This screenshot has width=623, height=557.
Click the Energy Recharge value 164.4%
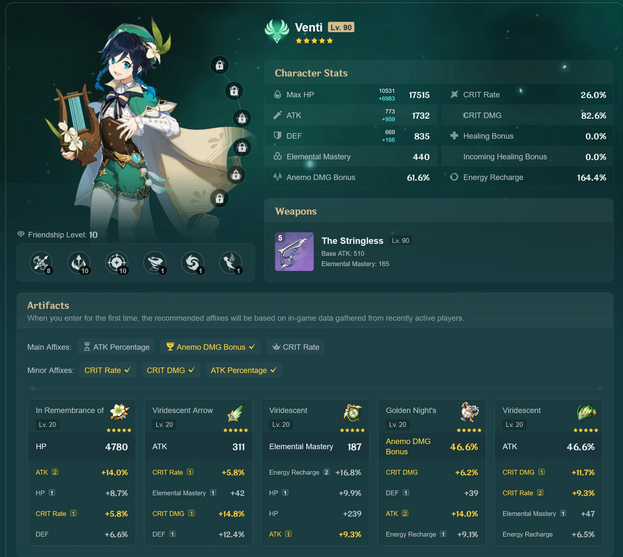(592, 178)
